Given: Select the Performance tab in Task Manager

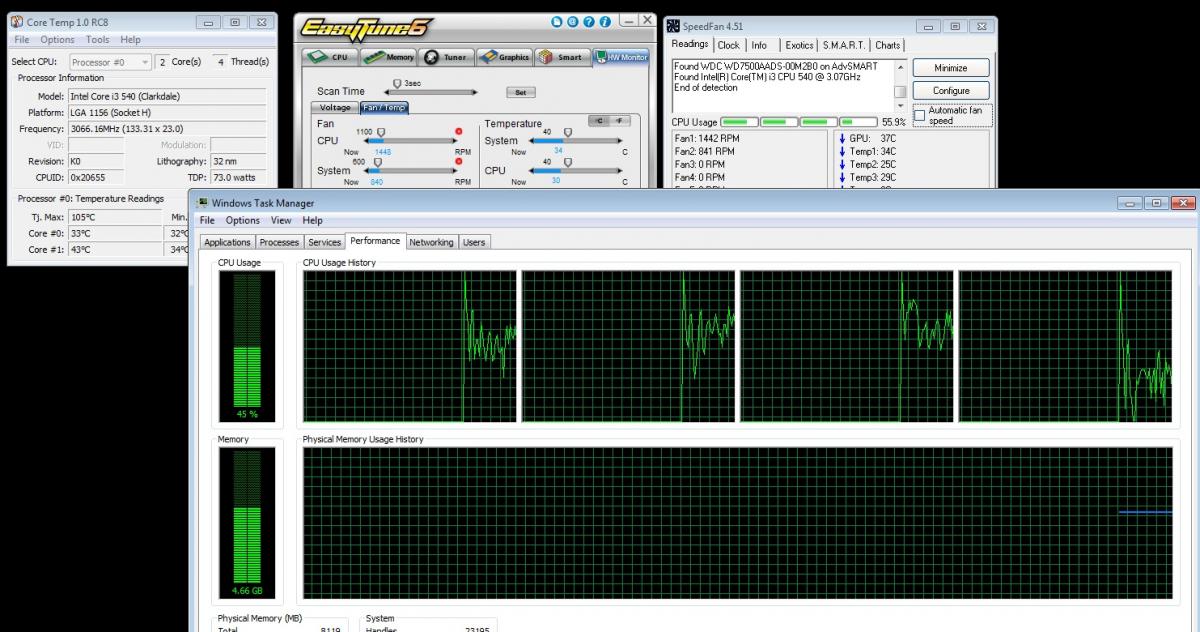Looking at the screenshot, I should 375,241.
